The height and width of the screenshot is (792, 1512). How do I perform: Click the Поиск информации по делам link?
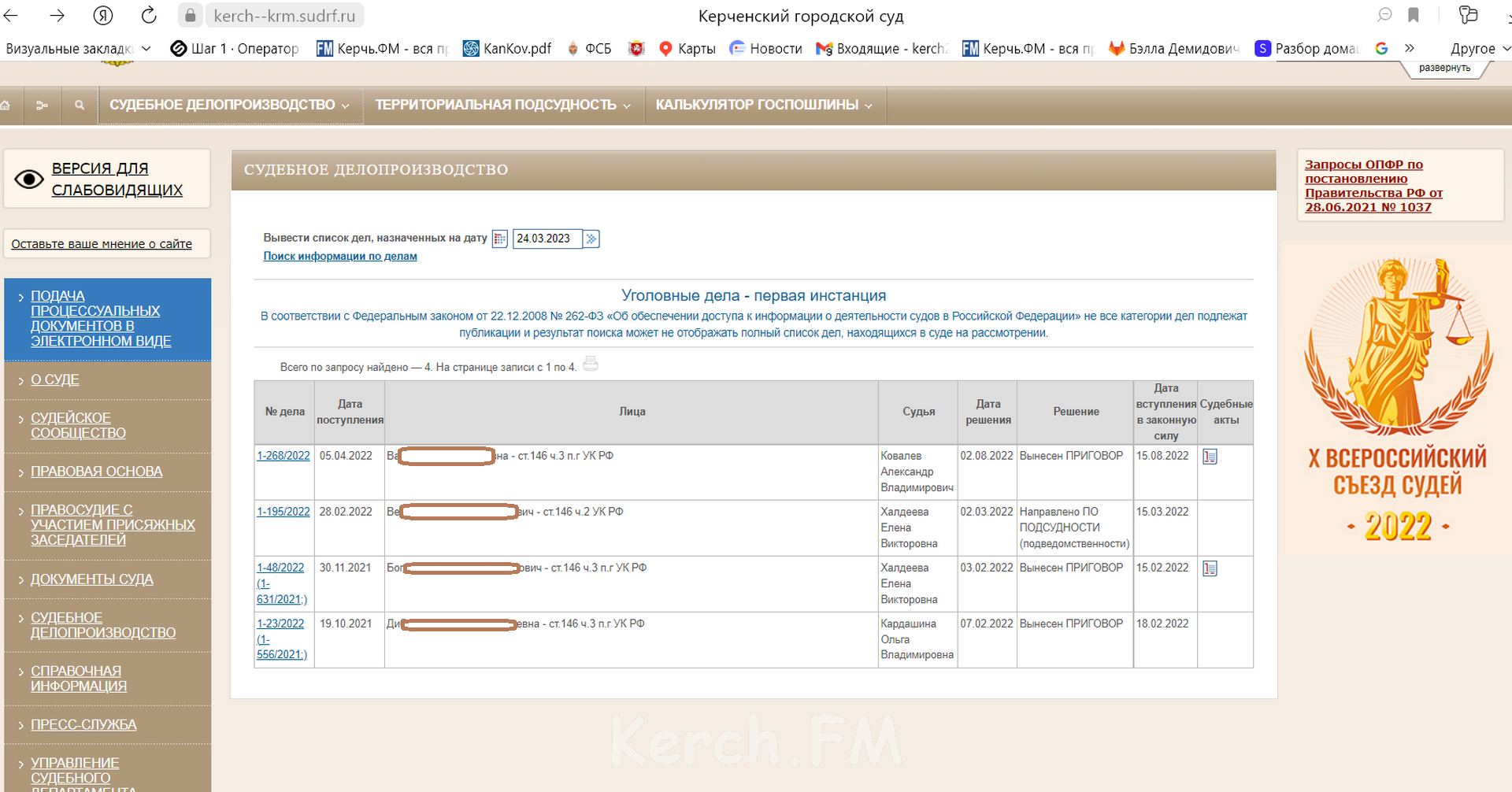point(340,256)
